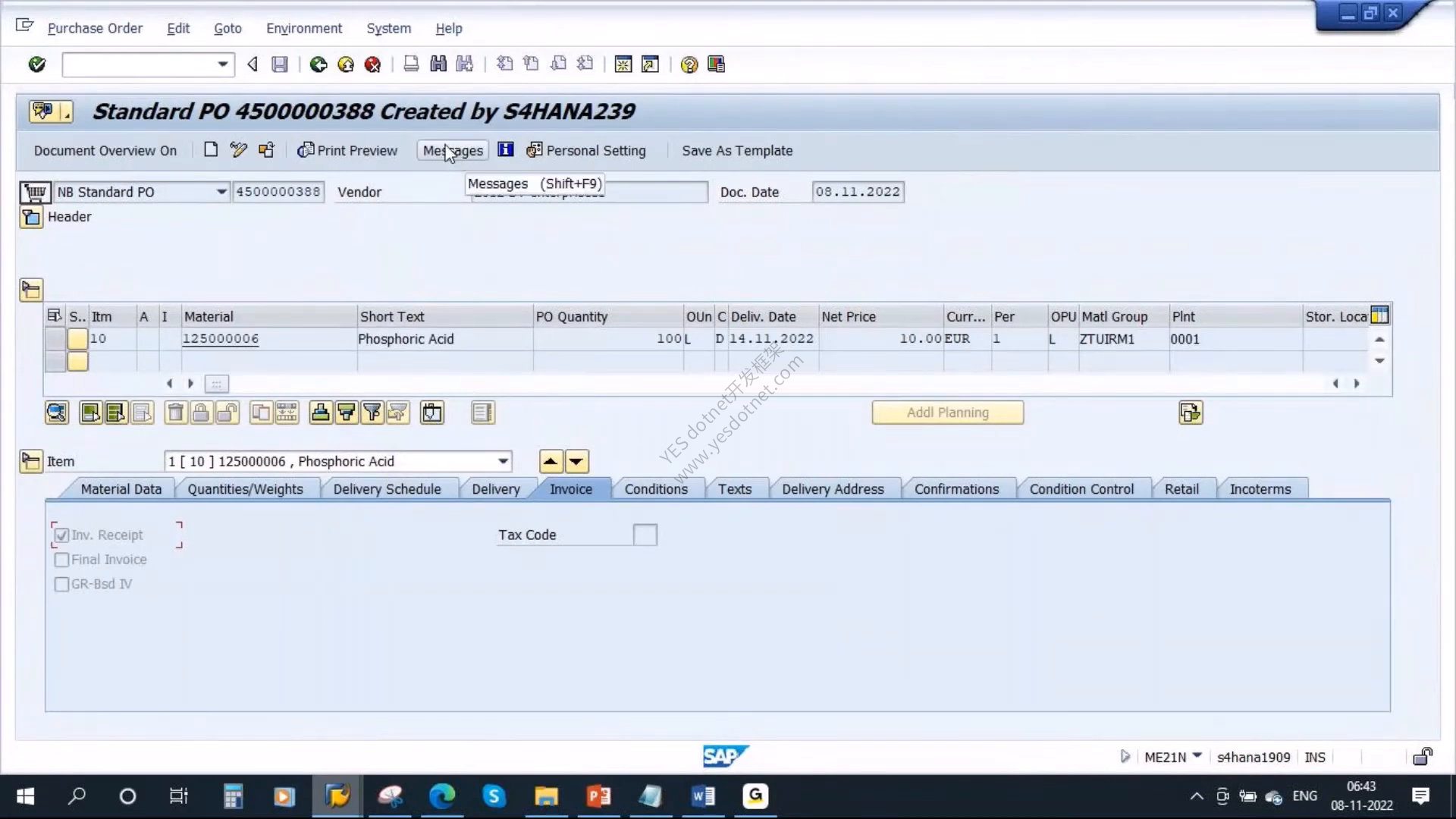Open the NB Standard PO type dropdown
1456x819 pixels.
pos(221,192)
